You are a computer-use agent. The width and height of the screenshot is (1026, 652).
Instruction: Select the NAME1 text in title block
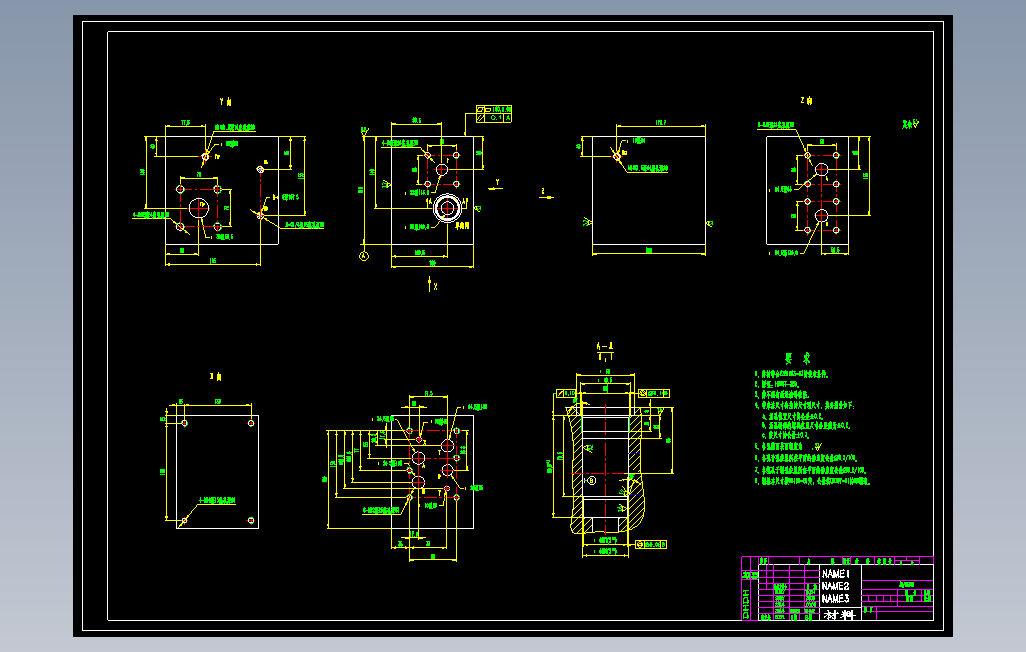836,573
